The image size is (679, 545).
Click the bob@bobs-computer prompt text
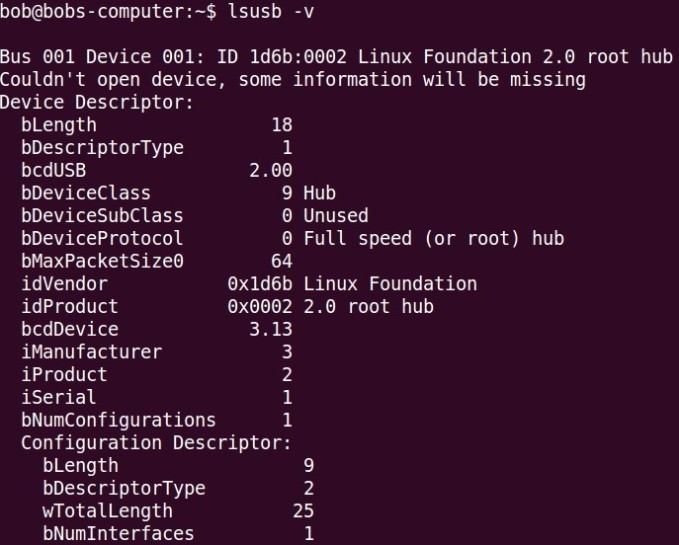[x=108, y=12]
